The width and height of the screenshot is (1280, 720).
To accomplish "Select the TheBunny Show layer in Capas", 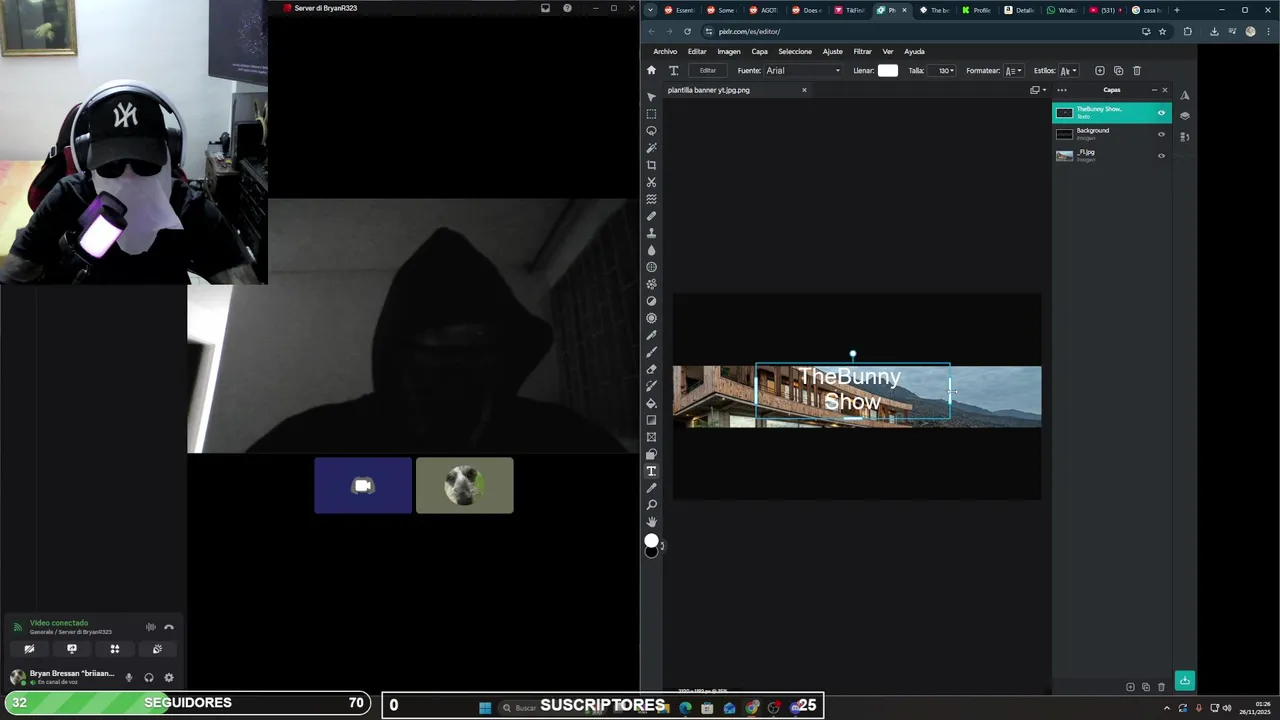I will coord(1111,113).
